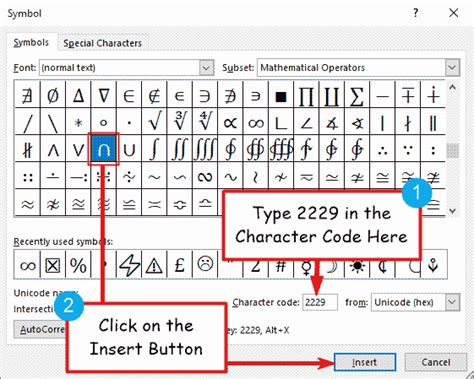474x379 pixels.
Task: Click the symbol grid scrollbar thumb
Action: [452, 151]
